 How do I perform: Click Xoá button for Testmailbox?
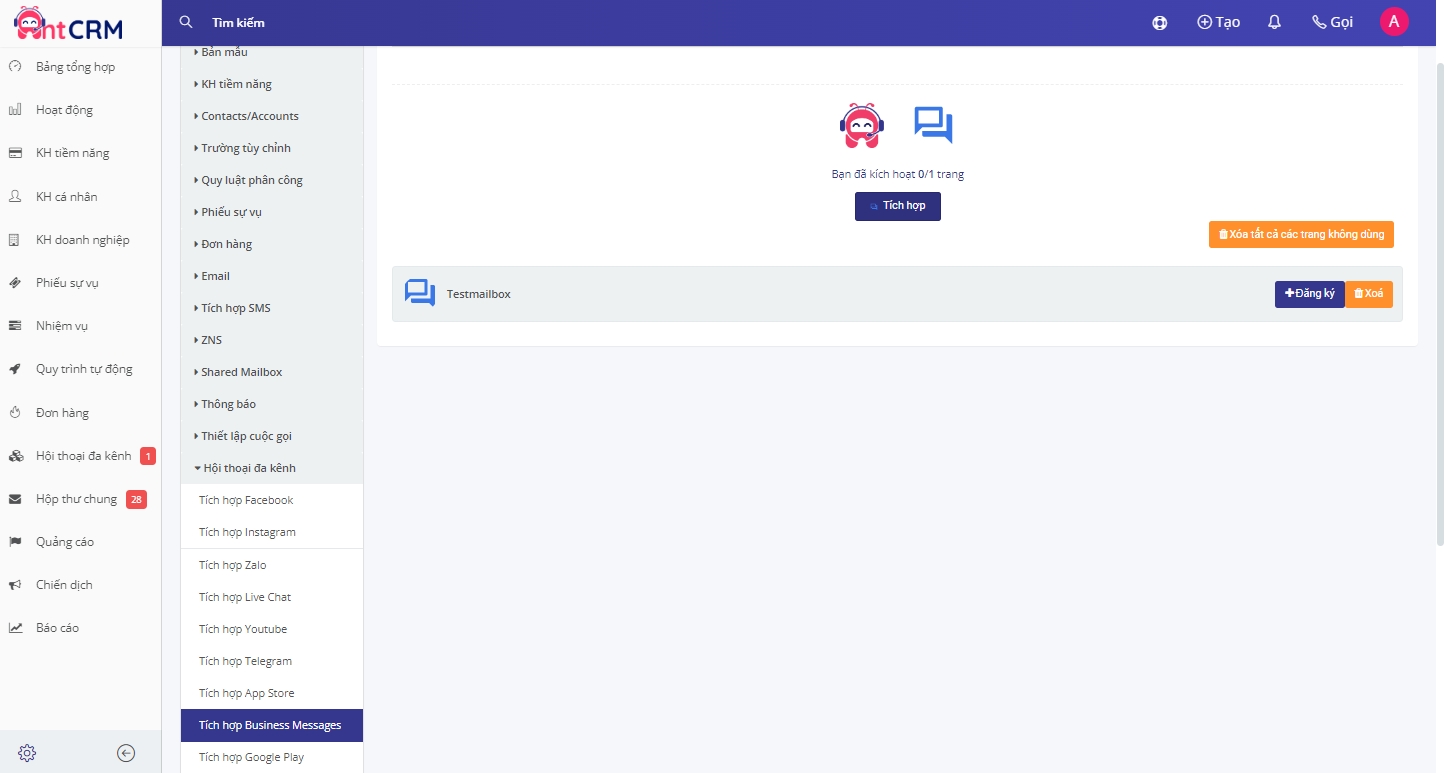(x=1369, y=294)
